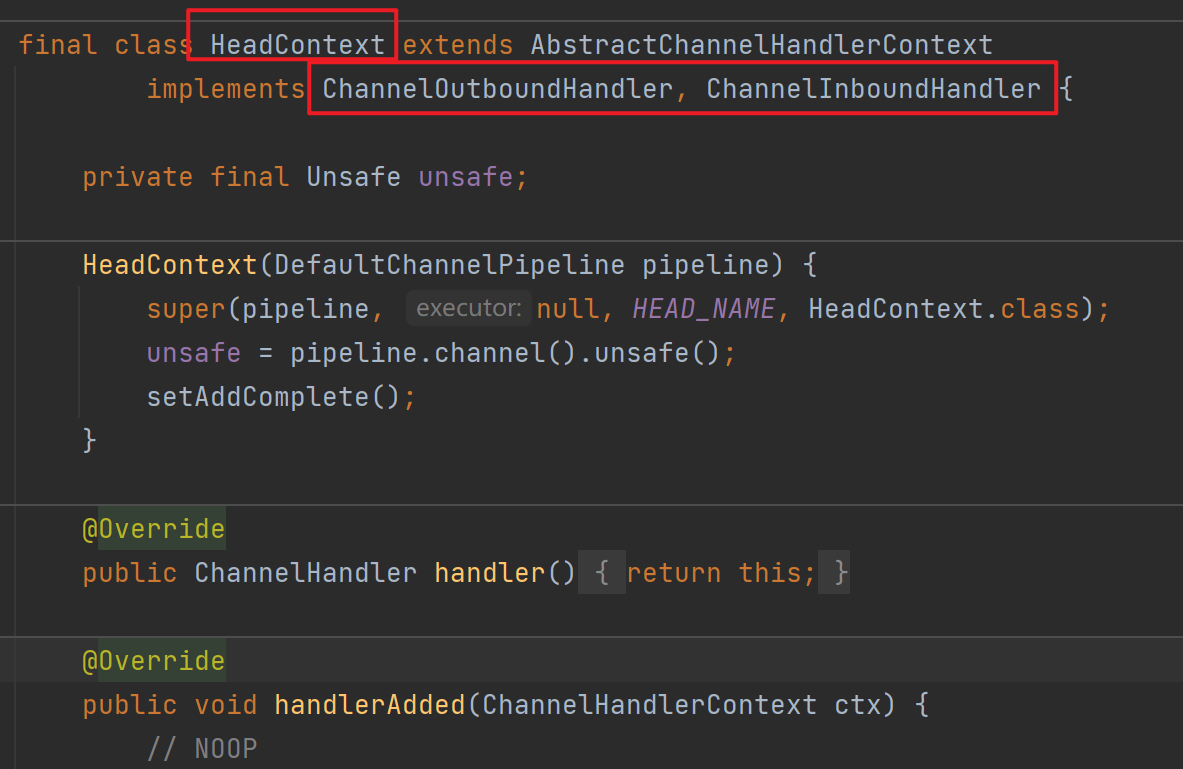Click the HEAD_NAME constant
Viewport: 1183px width, 769px height.
pyautogui.click(x=703, y=309)
